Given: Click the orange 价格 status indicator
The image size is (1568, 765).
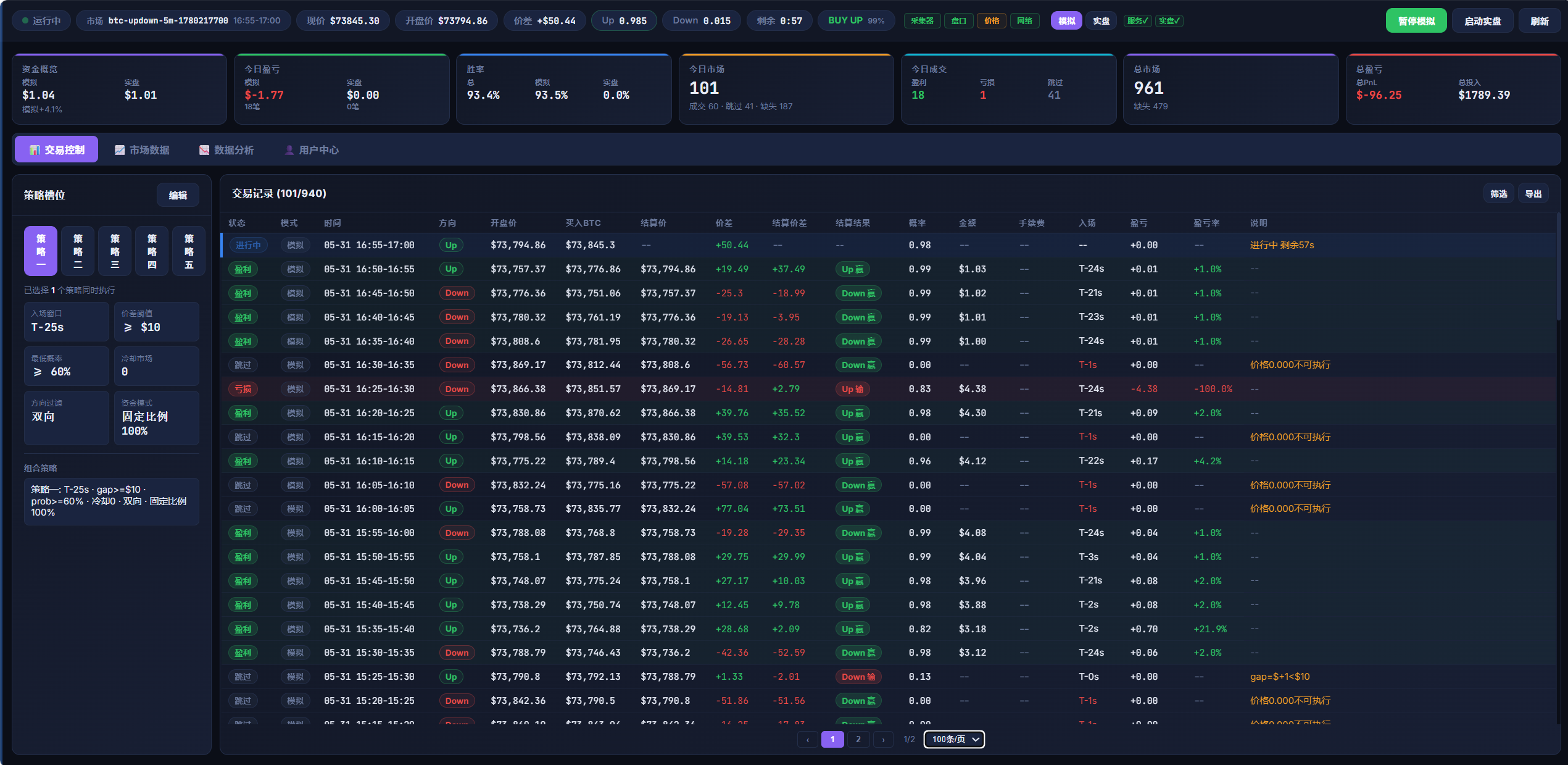Looking at the screenshot, I should [x=992, y=21].
